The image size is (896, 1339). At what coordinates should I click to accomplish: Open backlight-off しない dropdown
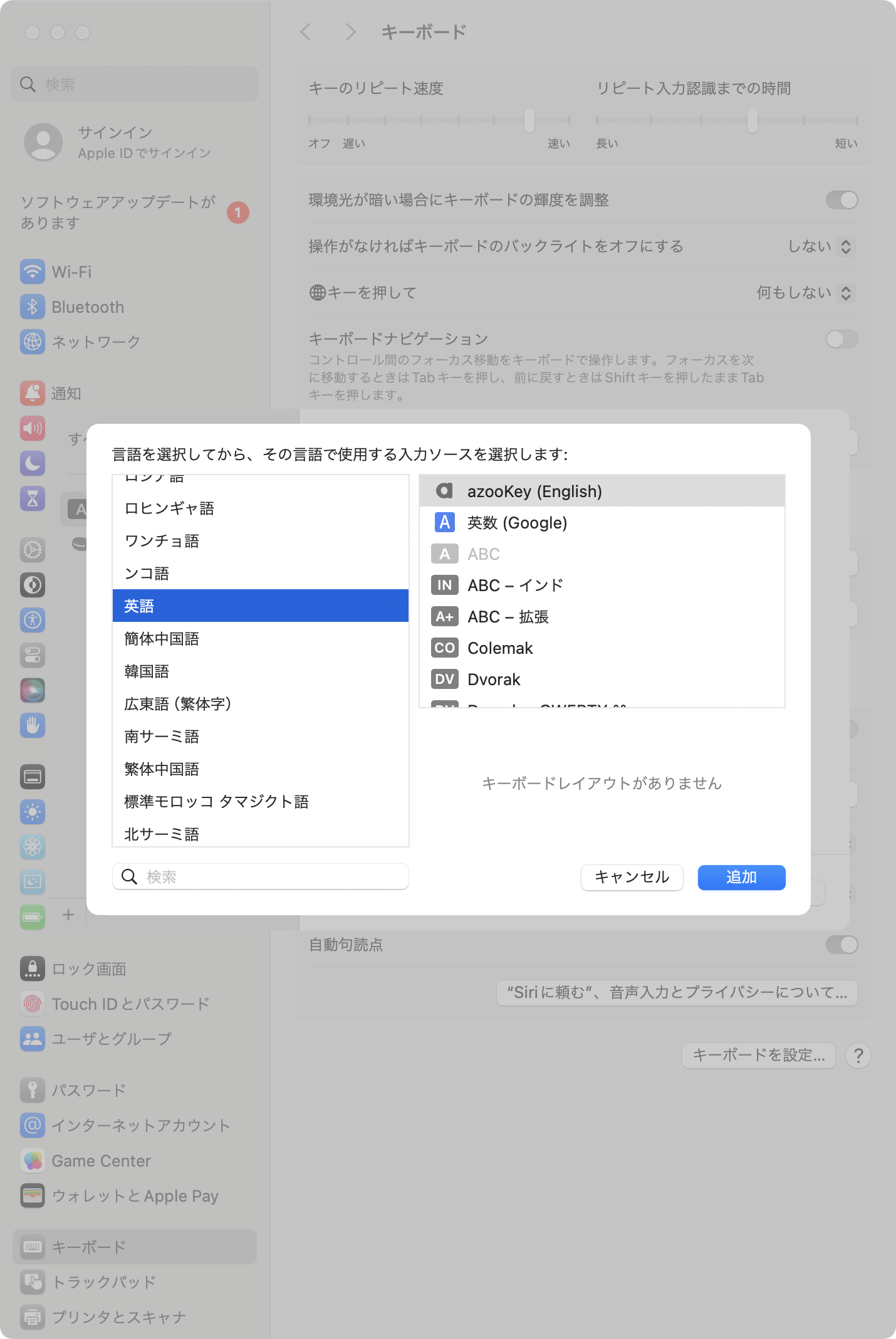coord(820,246)
